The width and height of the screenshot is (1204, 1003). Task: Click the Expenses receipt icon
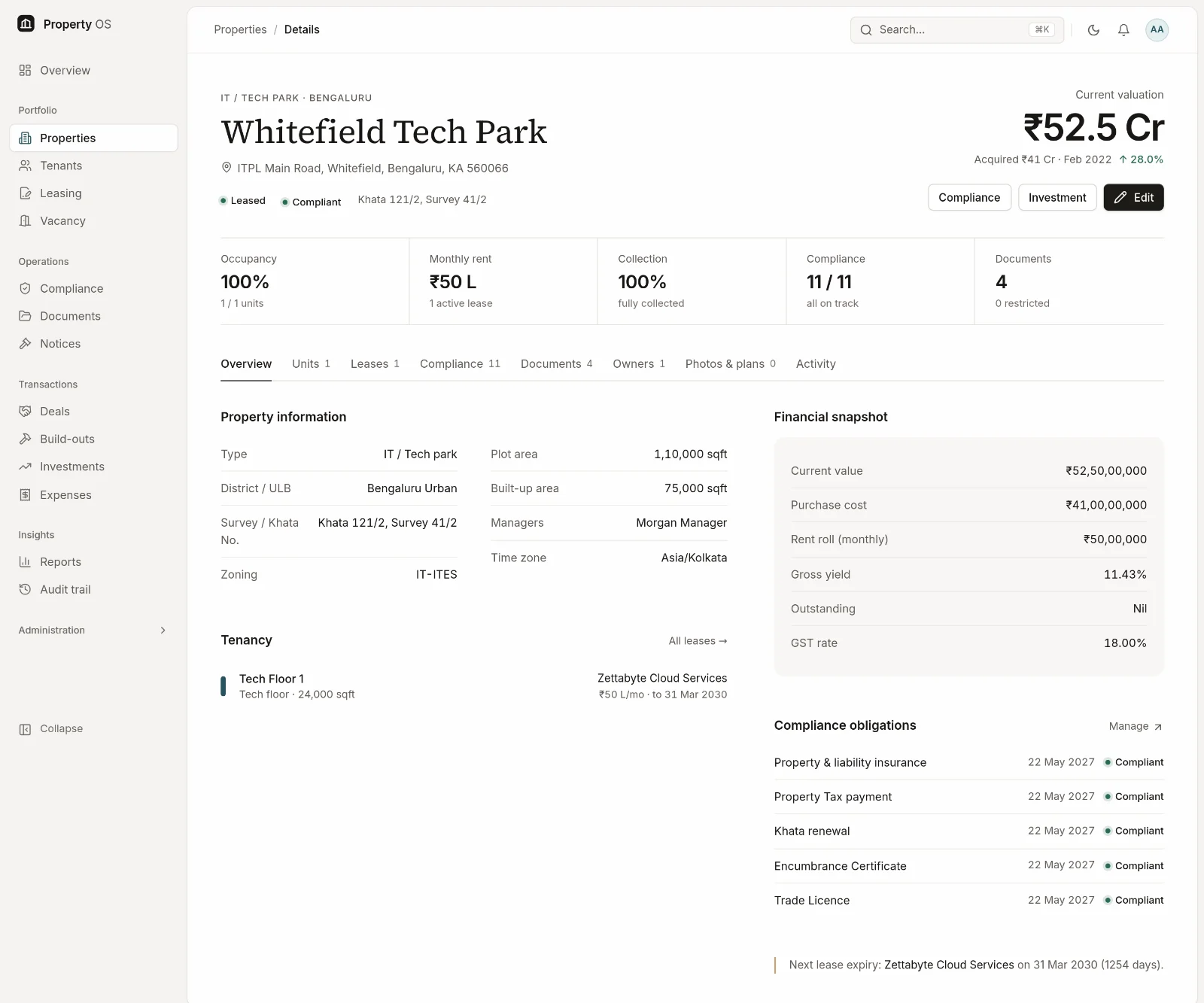tap(25, 494)
